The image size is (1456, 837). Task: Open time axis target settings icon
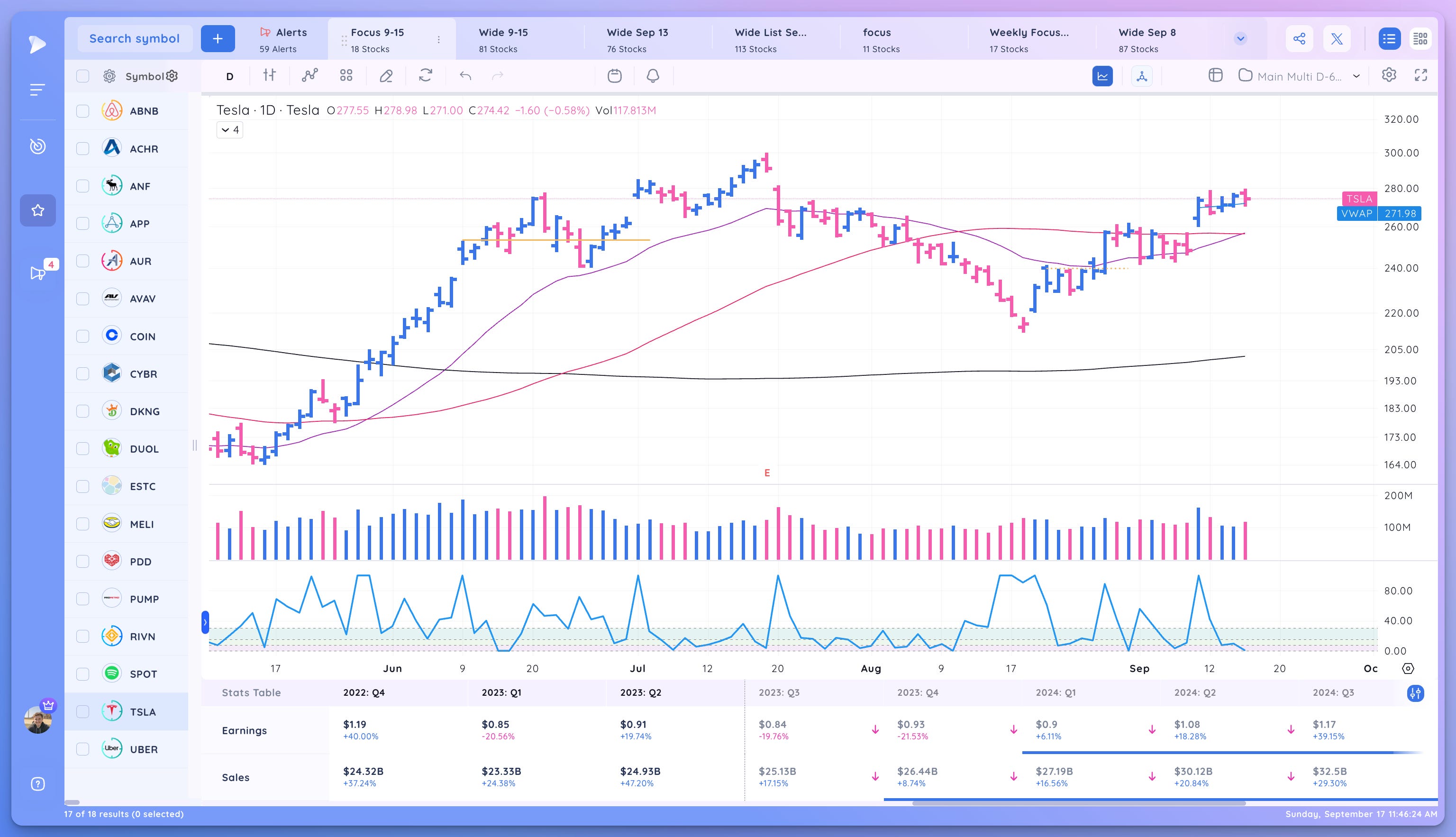pyautogui.click(x=1408, y=669)
